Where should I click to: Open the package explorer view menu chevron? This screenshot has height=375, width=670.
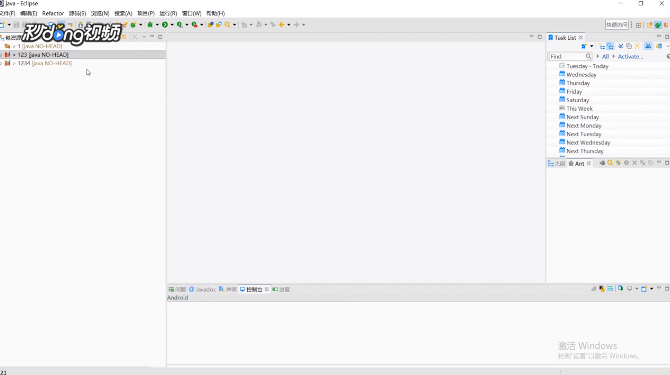click(144, 37)
